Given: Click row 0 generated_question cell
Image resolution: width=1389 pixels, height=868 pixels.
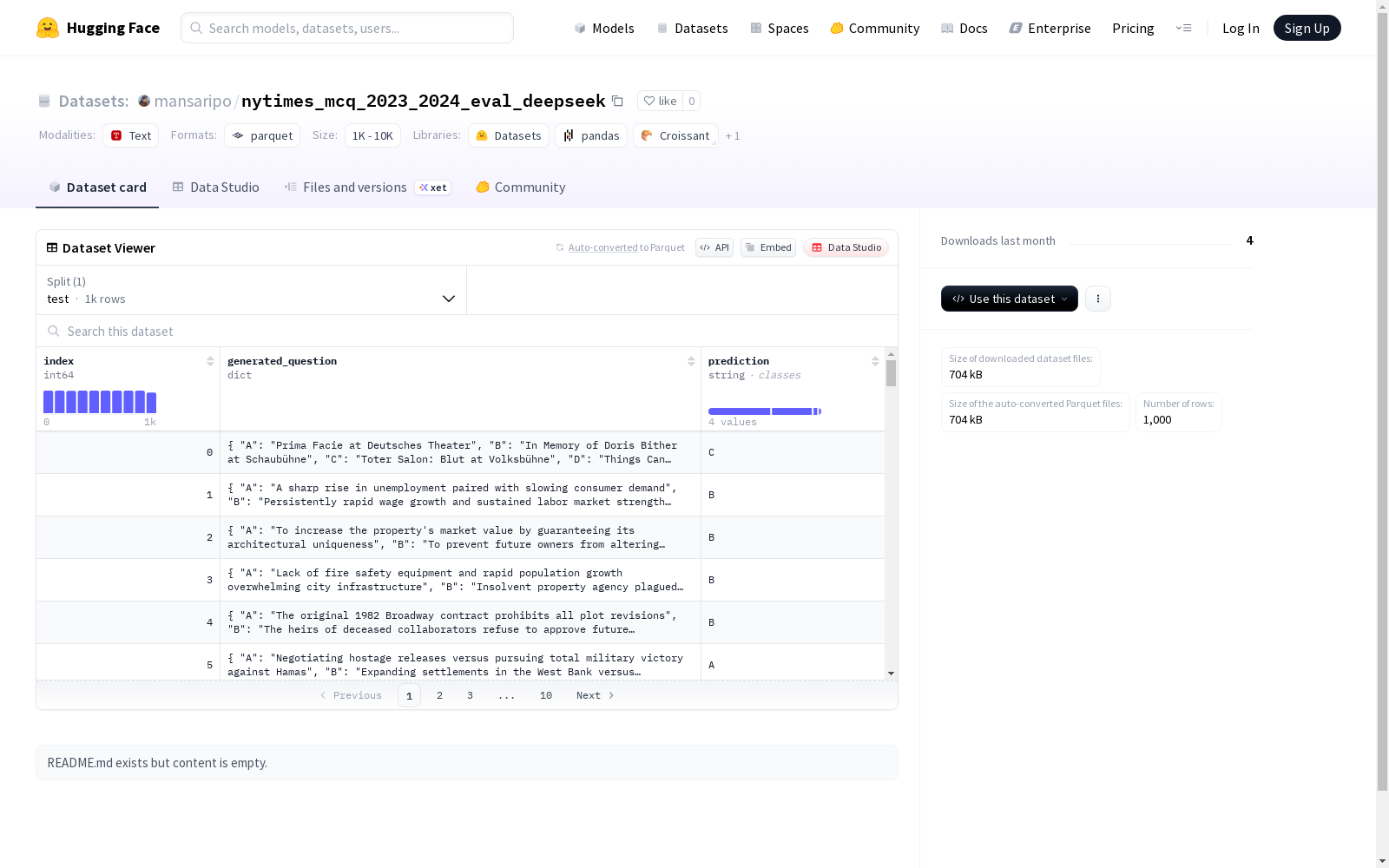Looking at the screenshot, I should [460, 452].
